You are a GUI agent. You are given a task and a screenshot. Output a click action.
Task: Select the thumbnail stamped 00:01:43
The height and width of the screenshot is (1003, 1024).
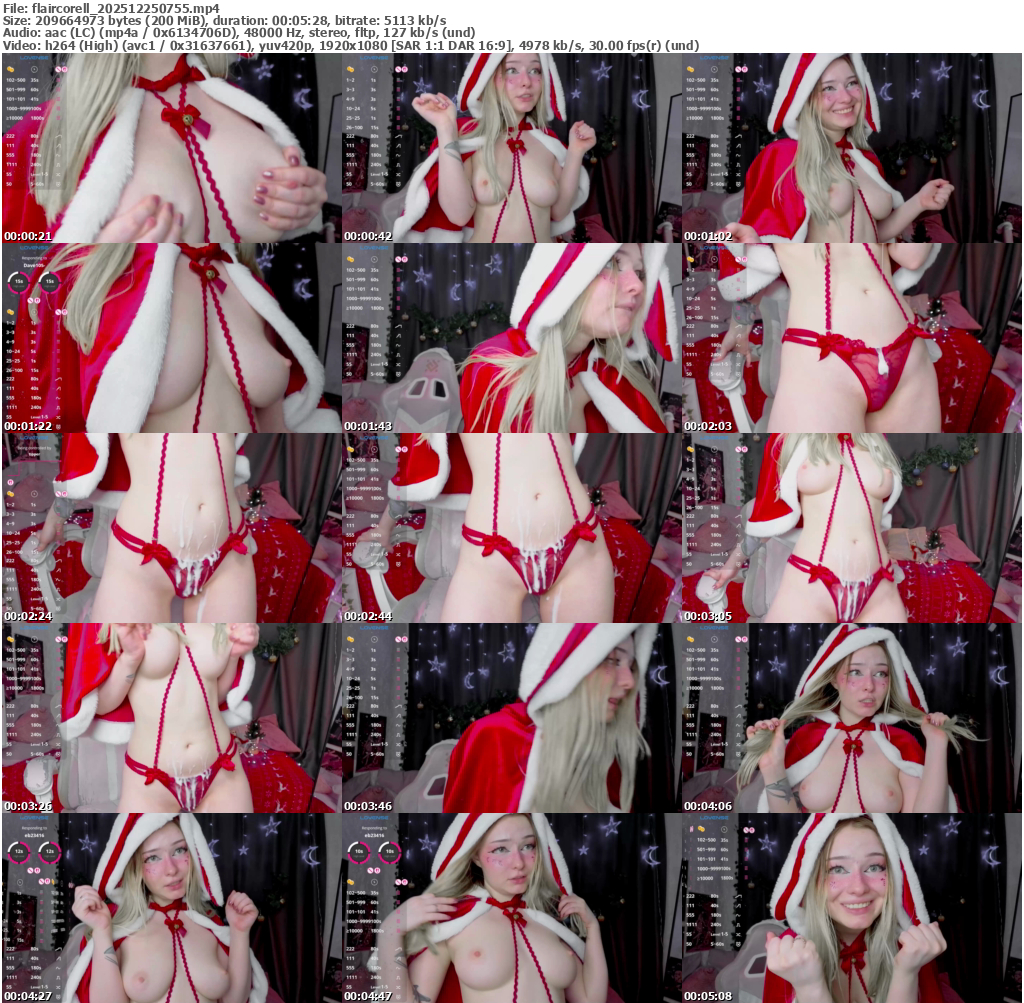(x=511, y=338)
